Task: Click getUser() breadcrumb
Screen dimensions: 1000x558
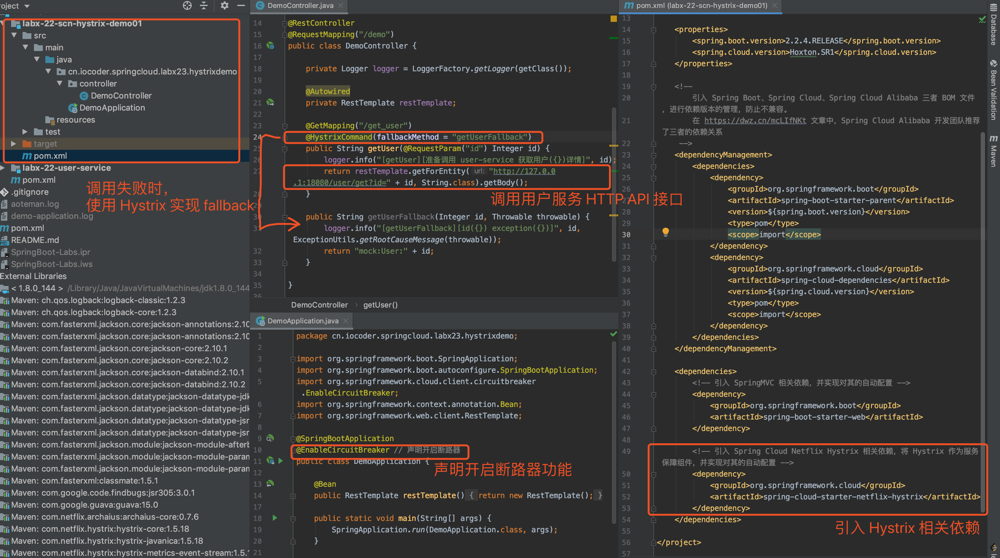Action: pos(380,305)
